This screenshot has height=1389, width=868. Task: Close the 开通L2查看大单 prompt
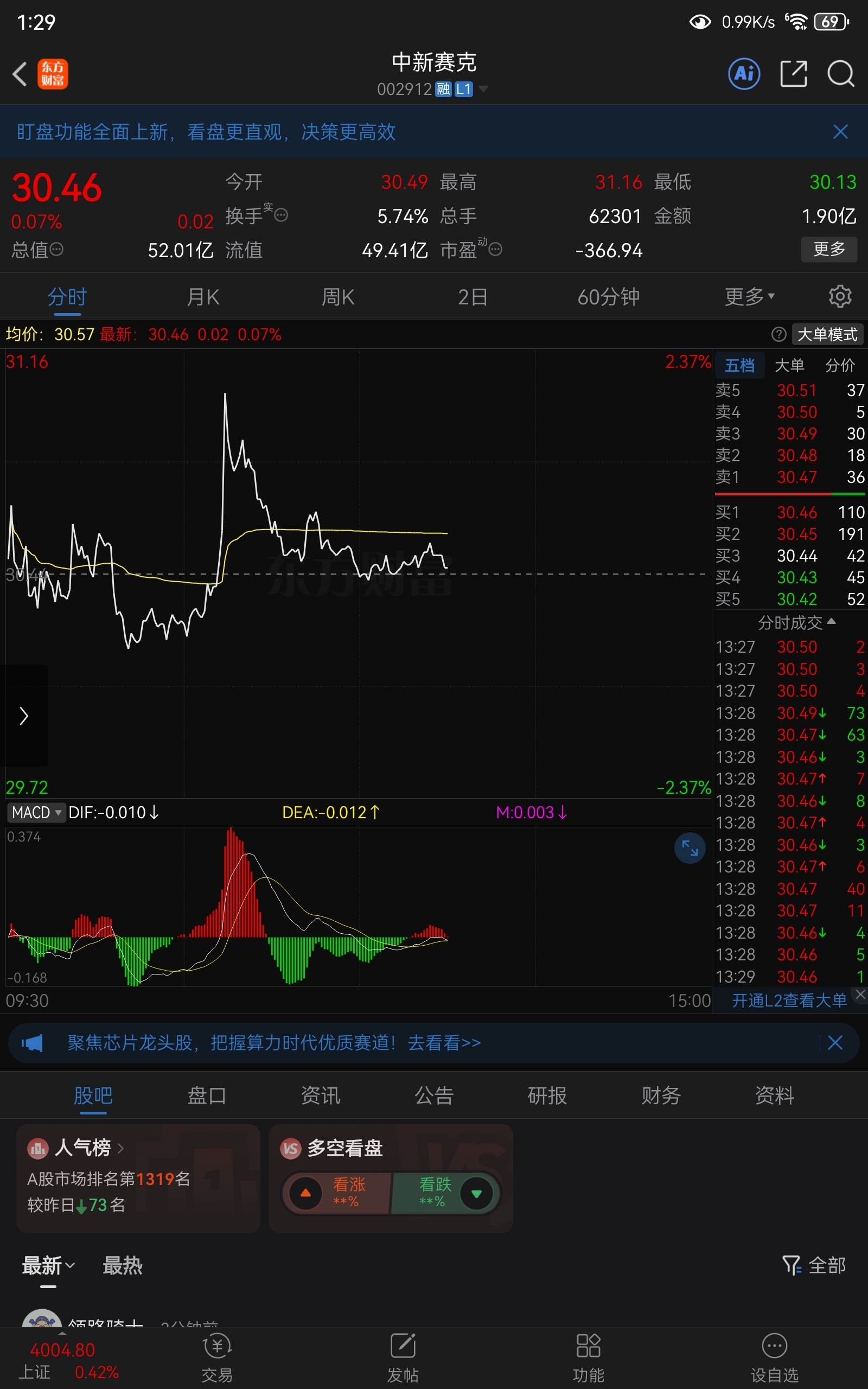click(x=859, y=994)
